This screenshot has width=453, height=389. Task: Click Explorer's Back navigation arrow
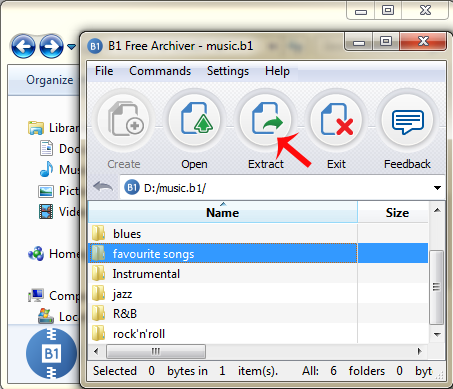(x=23, y=46)
